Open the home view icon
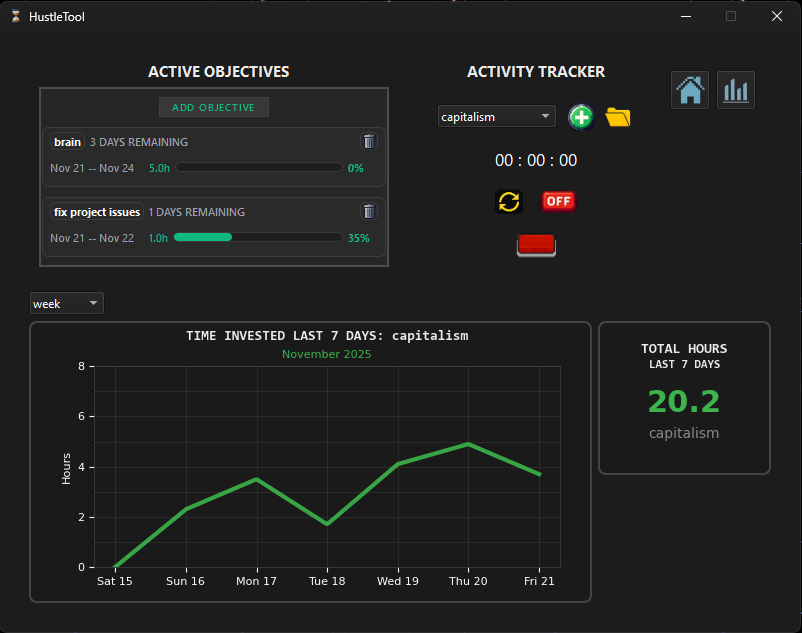Viewport: 802px width, 633px height. click(x=689, y=90)
